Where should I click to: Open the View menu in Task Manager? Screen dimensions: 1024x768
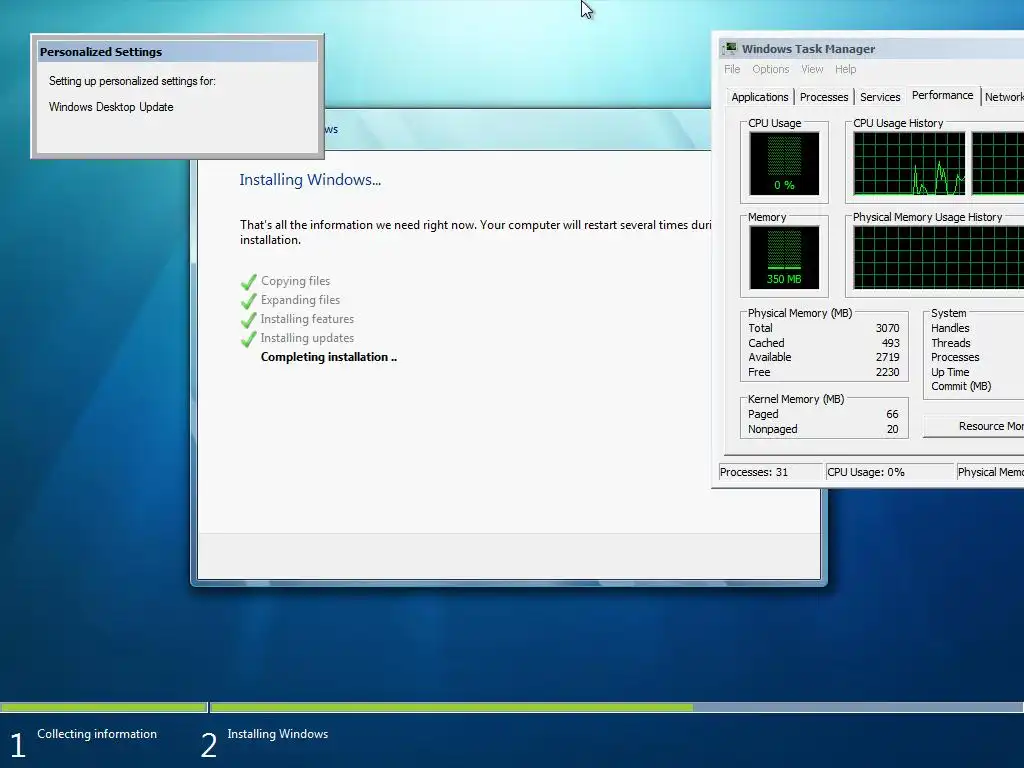pos(812,69)
